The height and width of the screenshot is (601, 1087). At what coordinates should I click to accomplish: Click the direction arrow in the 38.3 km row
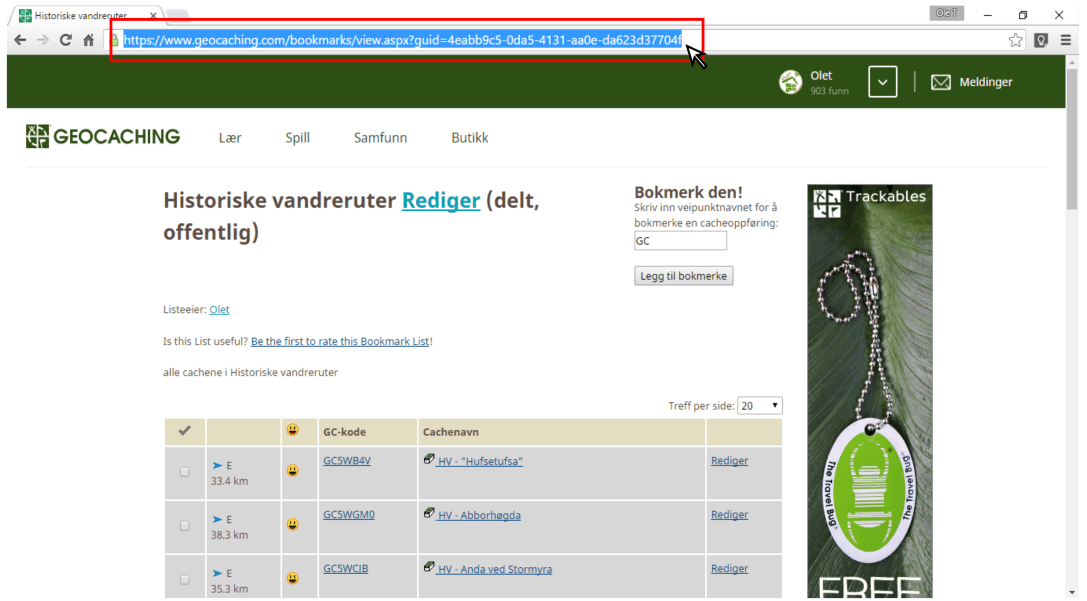217,519
